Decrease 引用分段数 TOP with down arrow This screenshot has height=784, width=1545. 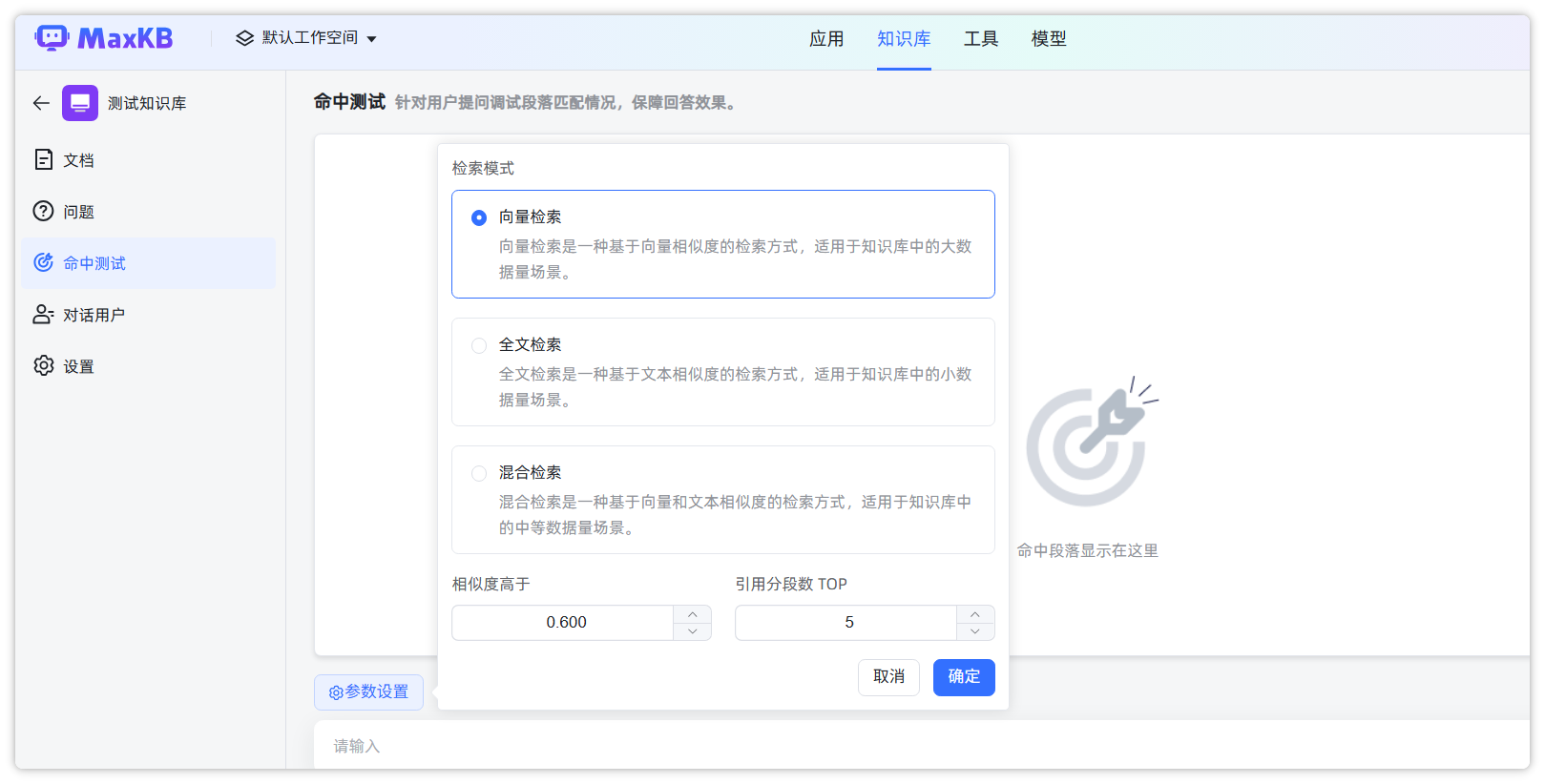pyautogui.click(x=975, y=631)
